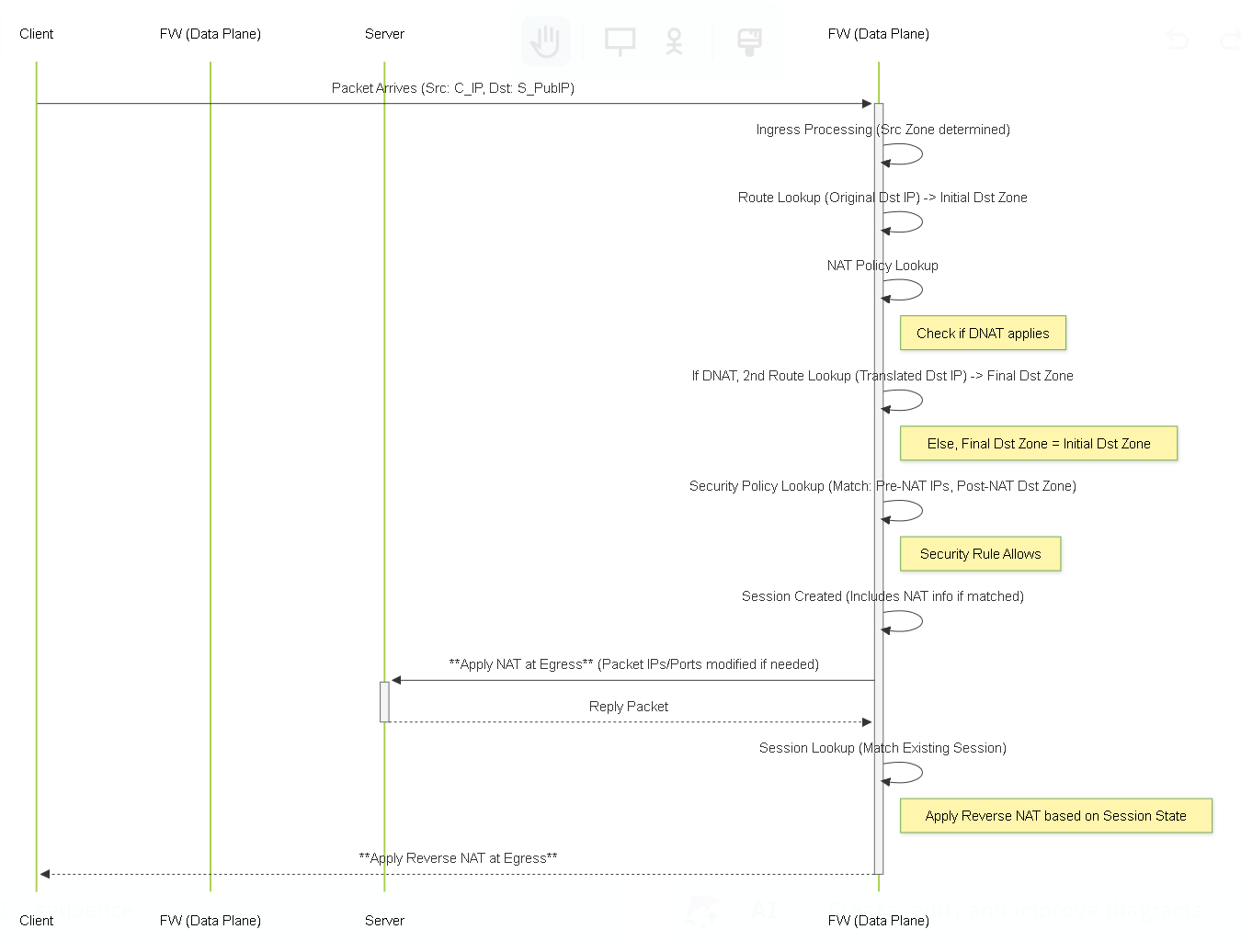The height and width of the screenshot is (952, 1241).
Task: Click 'Session Lookup (Match Existing Session)' text
Action: coord(882,748)
